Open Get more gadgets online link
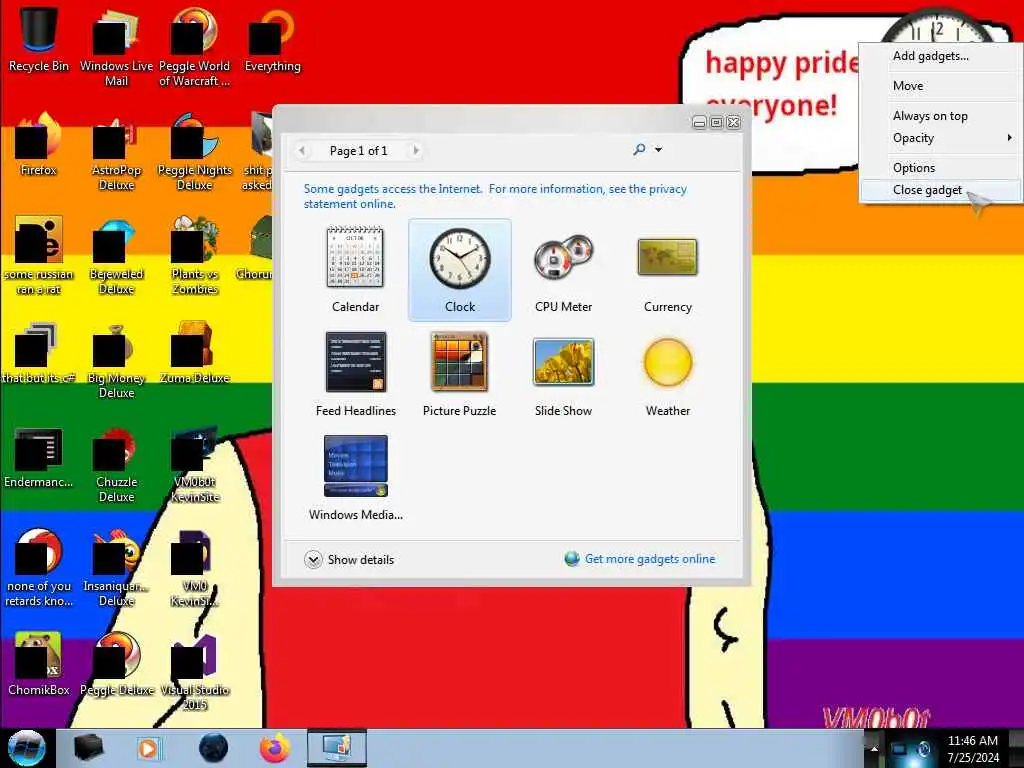 tap(650, 559)
